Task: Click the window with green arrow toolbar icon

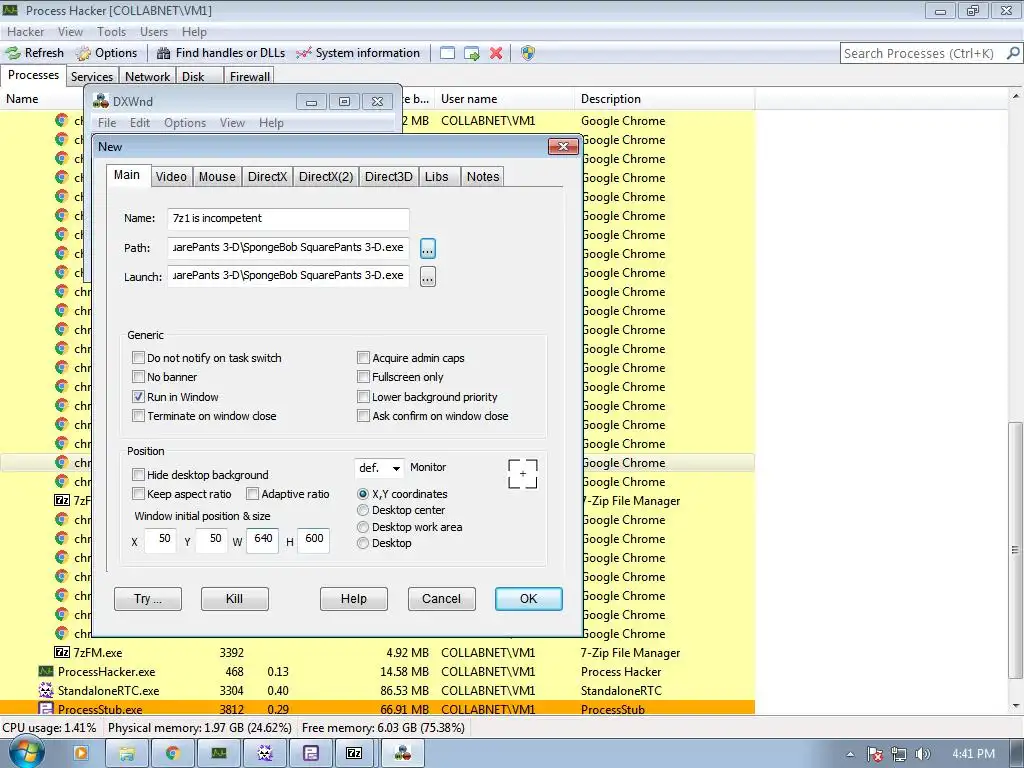Action: tap(472, 53)
